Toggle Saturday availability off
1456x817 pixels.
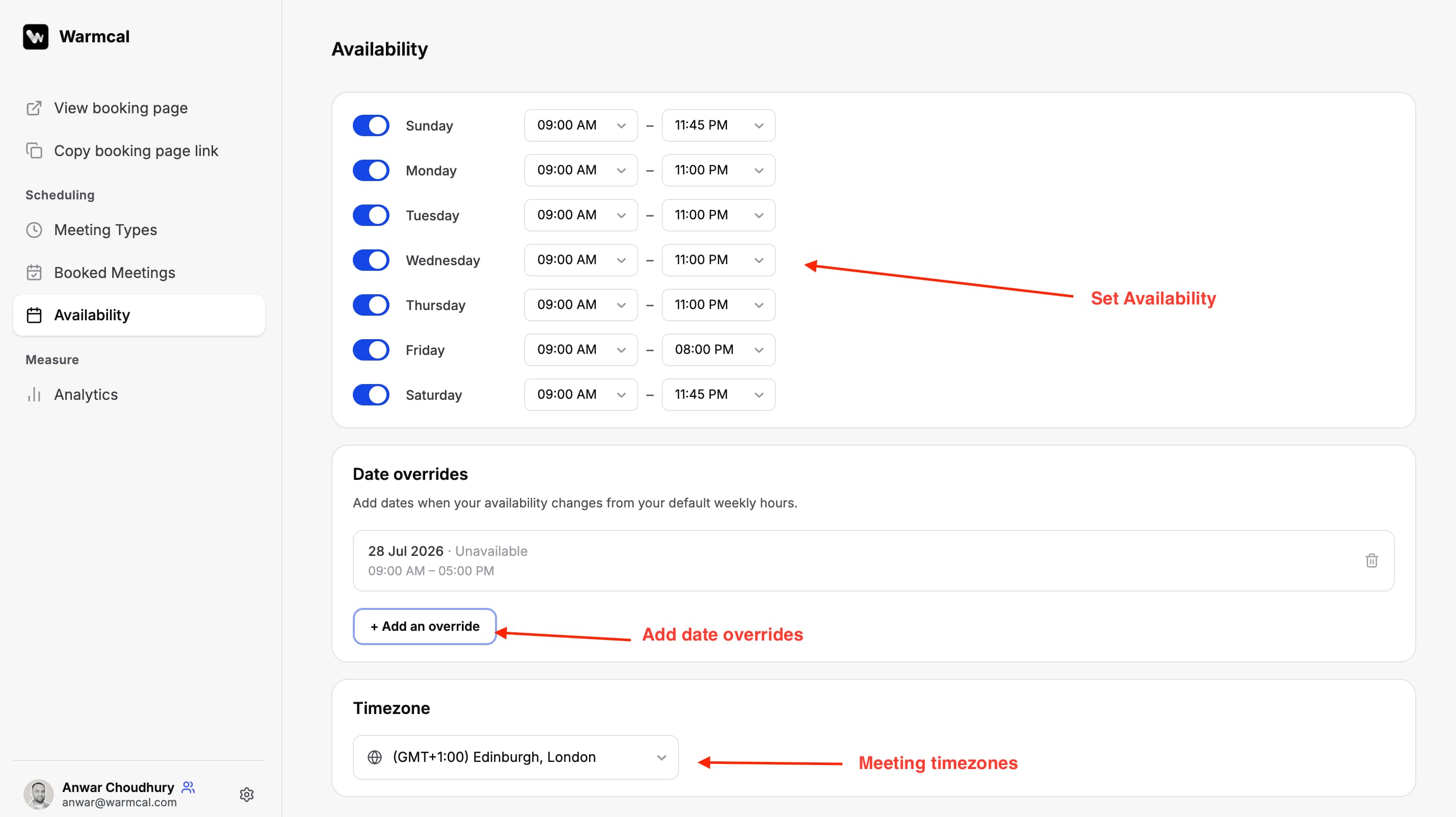(371, 395)
